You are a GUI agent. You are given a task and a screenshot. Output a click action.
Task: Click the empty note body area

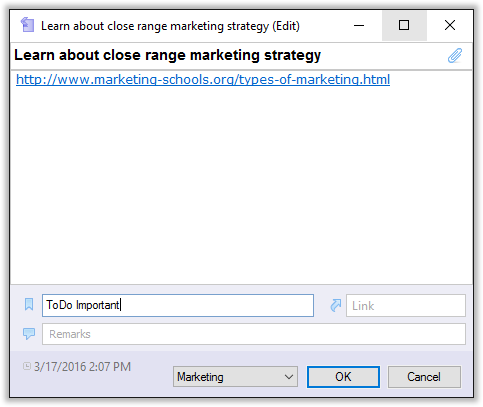pyautogui.click(x=241, y=183)
